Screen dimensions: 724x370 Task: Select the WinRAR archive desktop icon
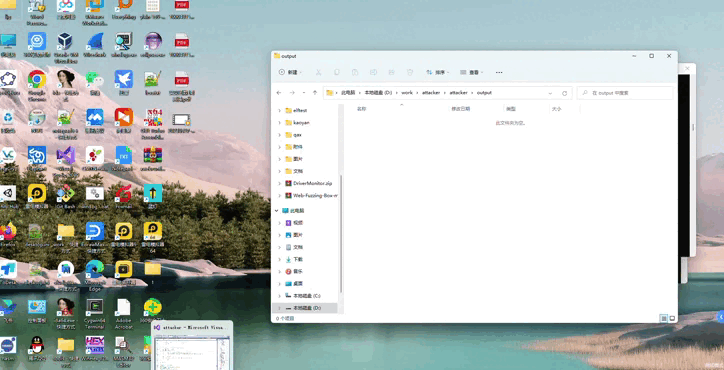coord(153,158)
